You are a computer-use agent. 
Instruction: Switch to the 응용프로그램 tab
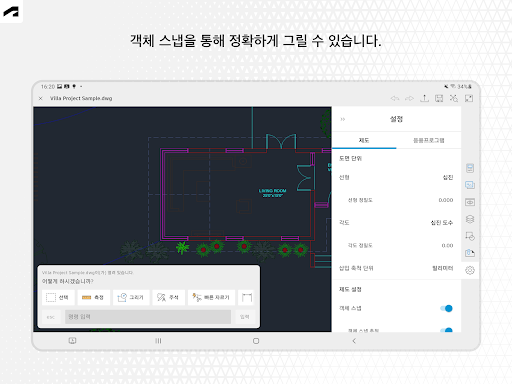tap(429, 140)
